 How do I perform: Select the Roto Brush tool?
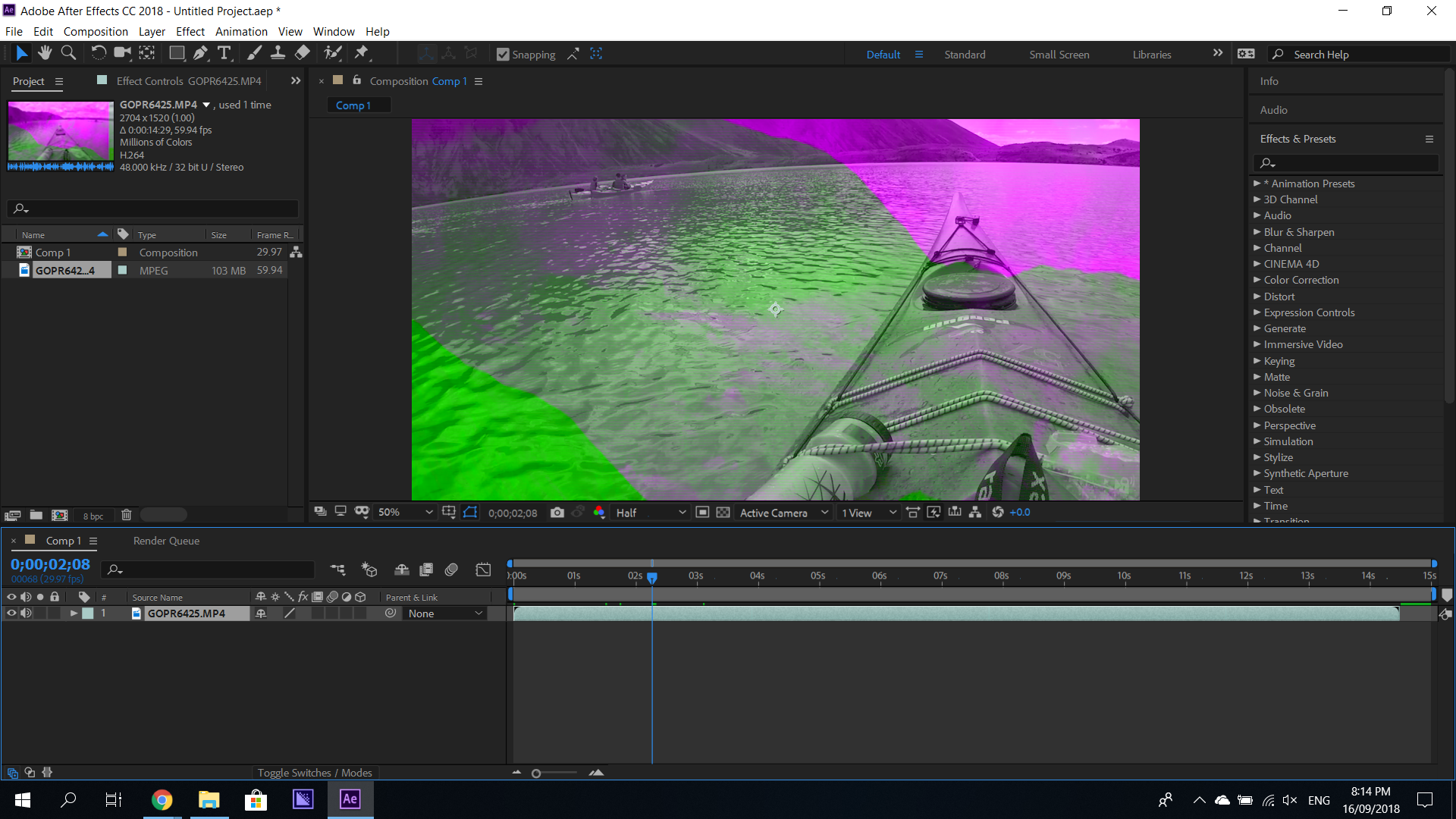coord(332,53)
